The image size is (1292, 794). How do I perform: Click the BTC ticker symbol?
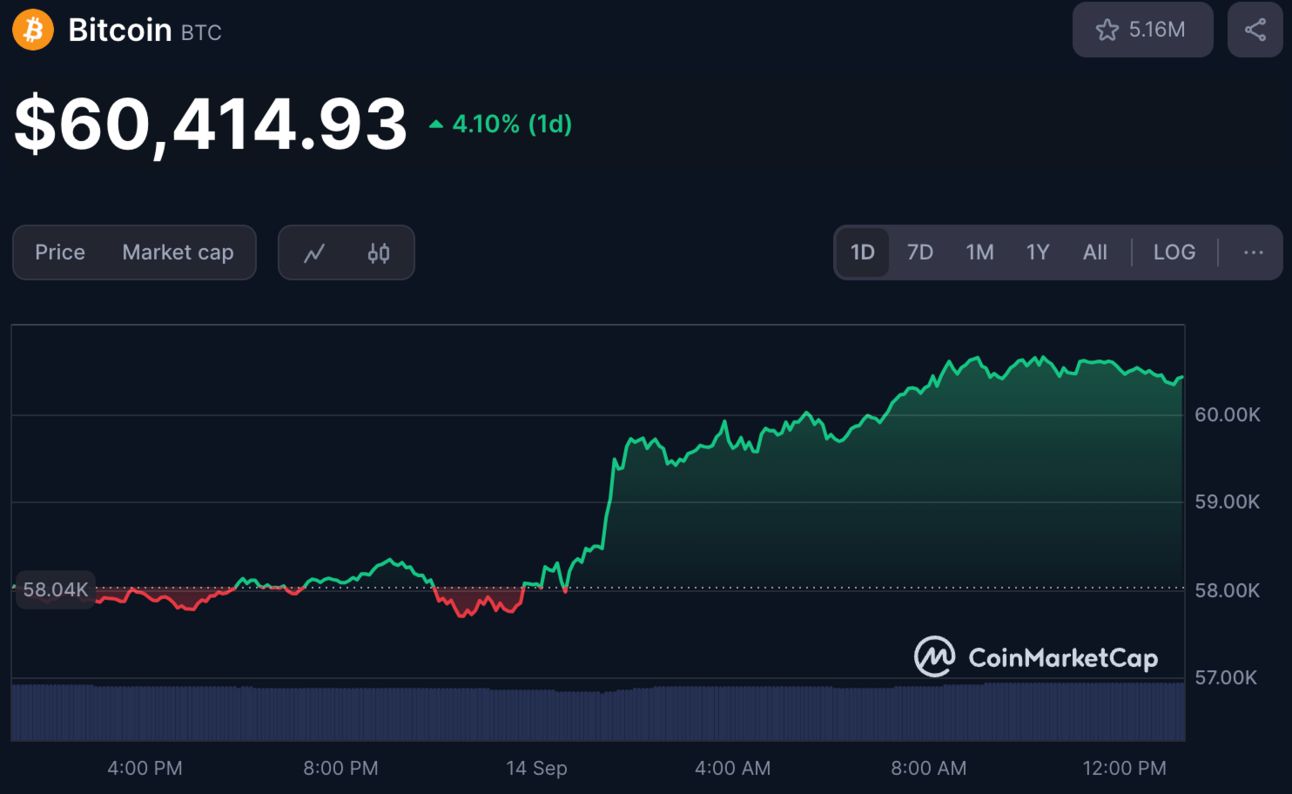201,33
